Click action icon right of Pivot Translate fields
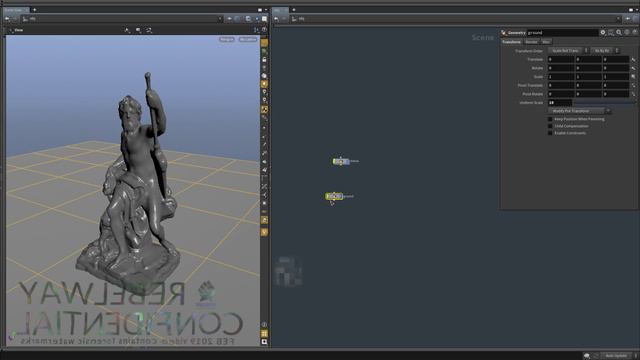This screenshot has height=360, width=640. [x=633, y=85]
